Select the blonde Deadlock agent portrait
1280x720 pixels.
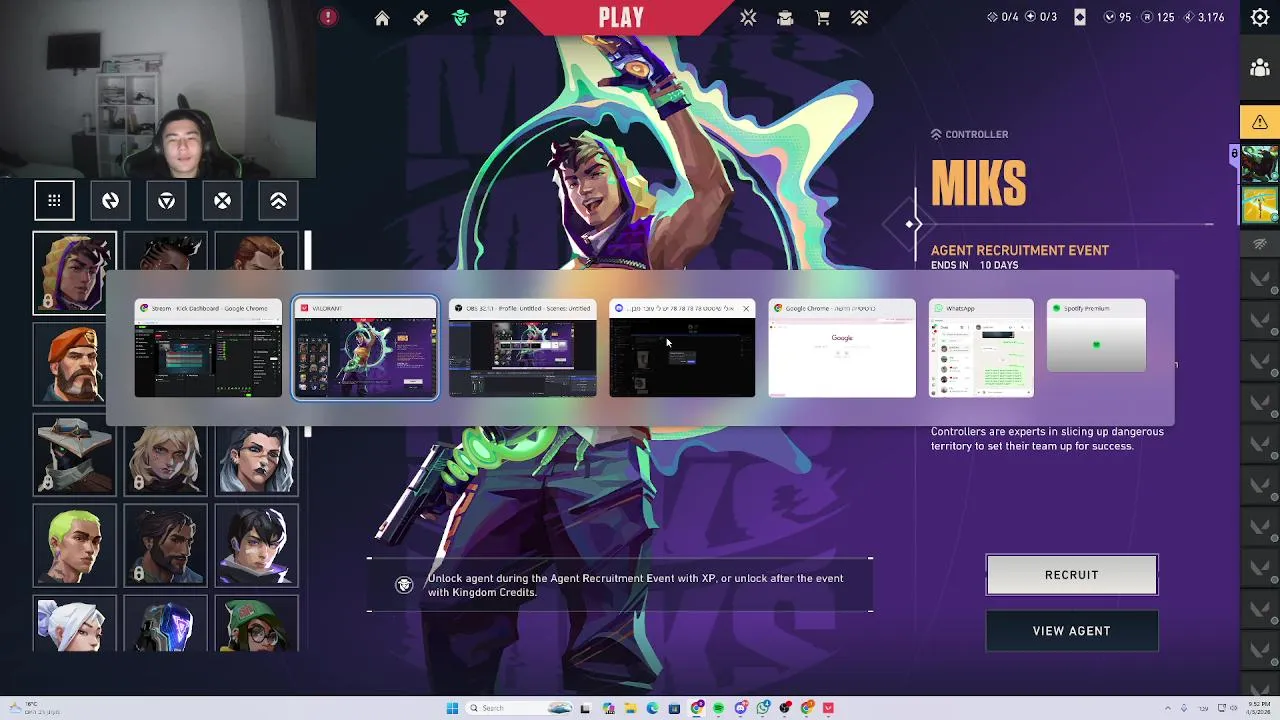165,458
